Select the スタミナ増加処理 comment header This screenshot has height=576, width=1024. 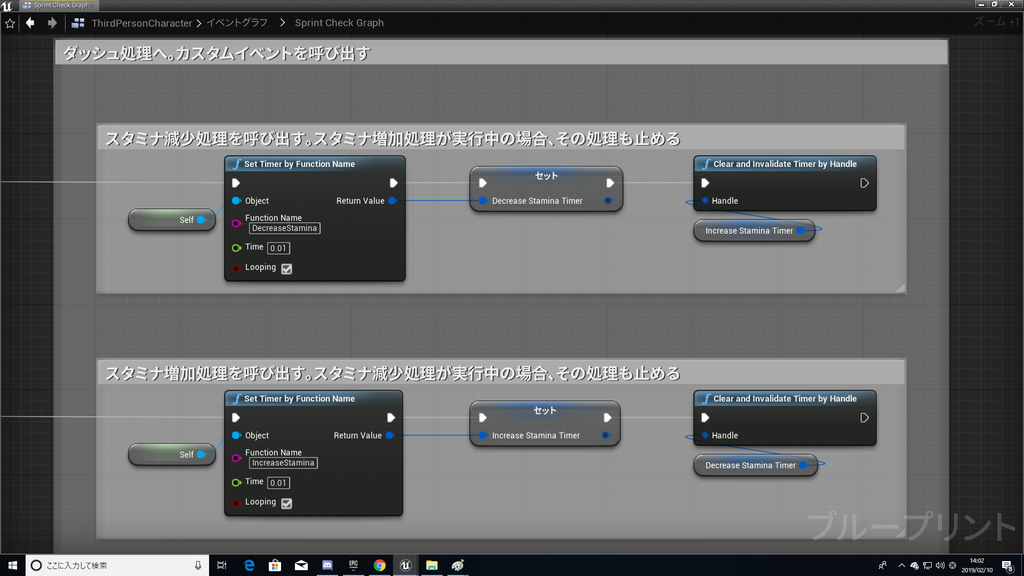[x=501, y=373]
